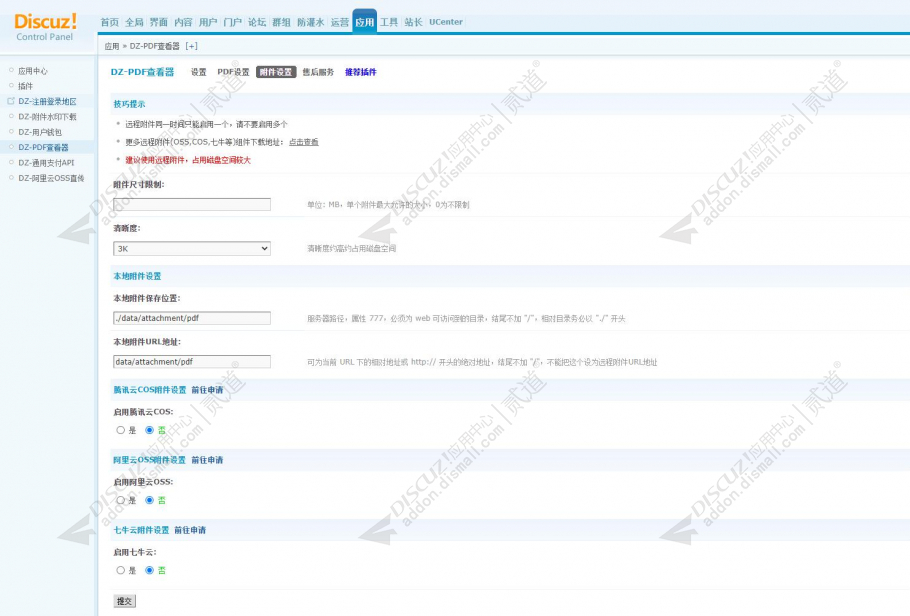910x616 pixels.
Task: Open 插件 in the sidebar
Action: pyautogui.click(x=26, y=86)
